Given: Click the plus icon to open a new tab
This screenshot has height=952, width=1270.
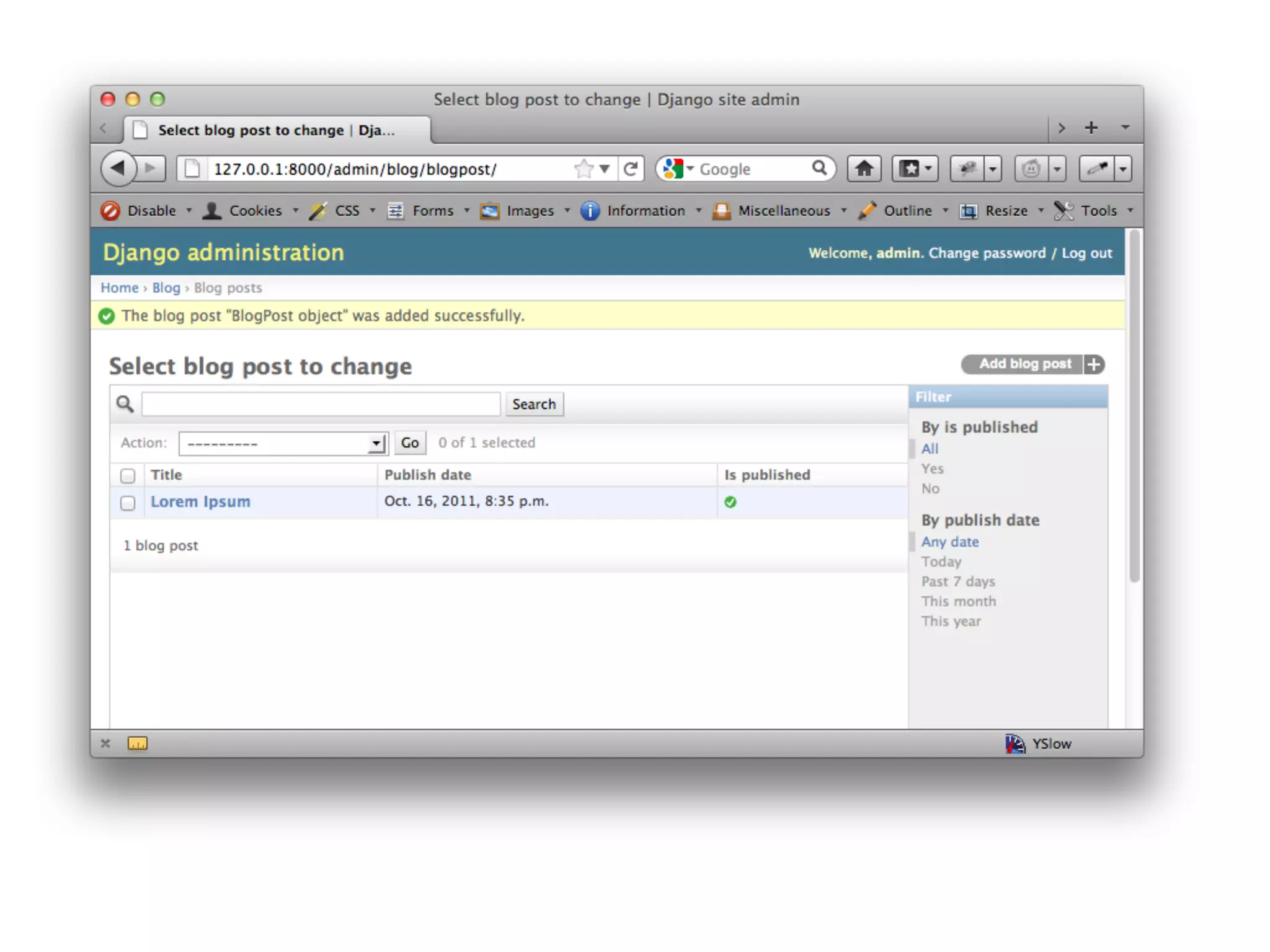Looking at the screenshot, I should 1091,128.
